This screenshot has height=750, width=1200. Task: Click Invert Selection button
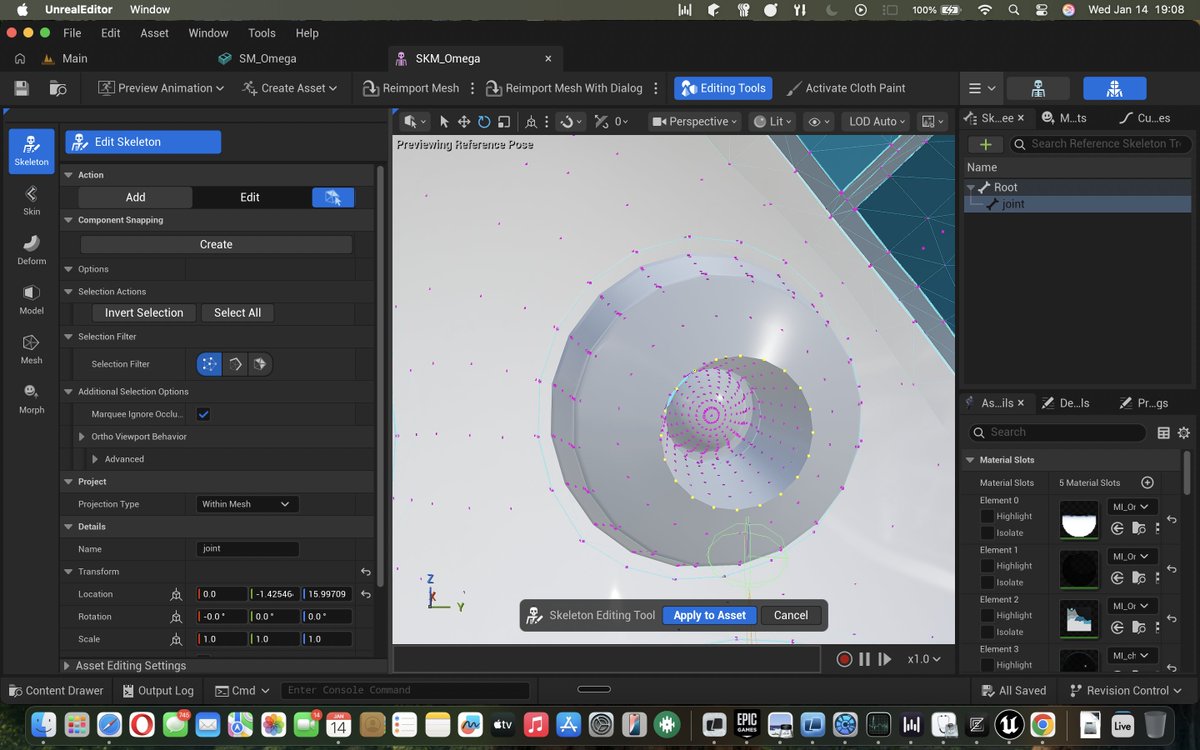pos(144,313)
